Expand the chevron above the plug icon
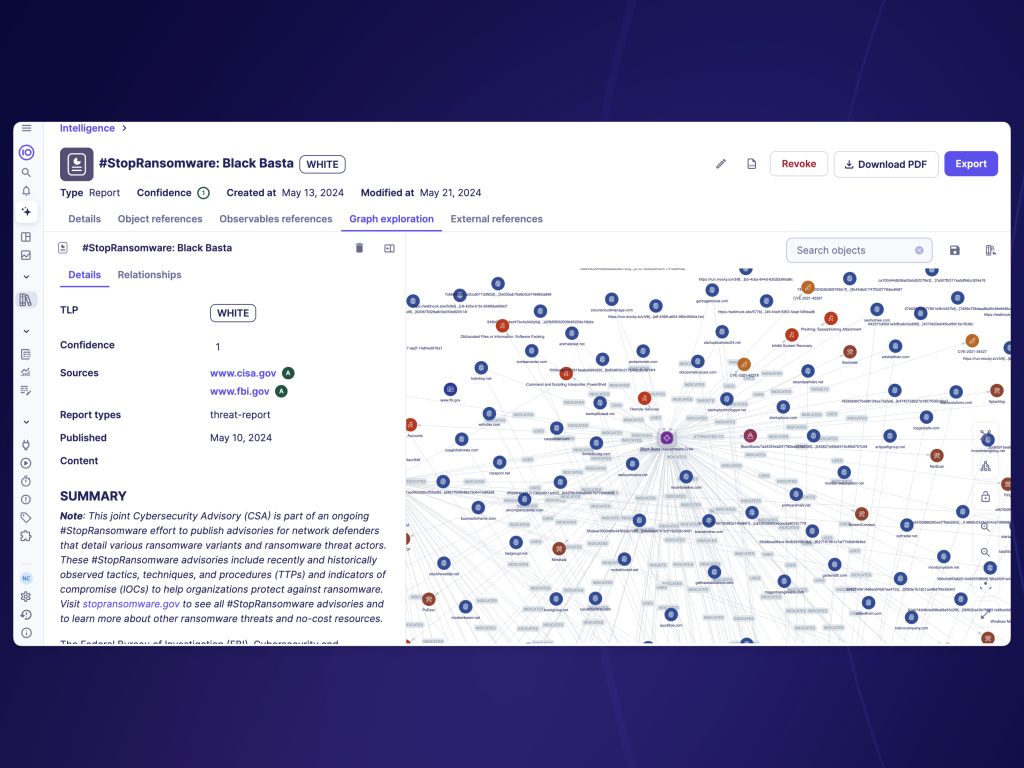The width and height of the screenshot is (1024, 768). pos(26,422)
